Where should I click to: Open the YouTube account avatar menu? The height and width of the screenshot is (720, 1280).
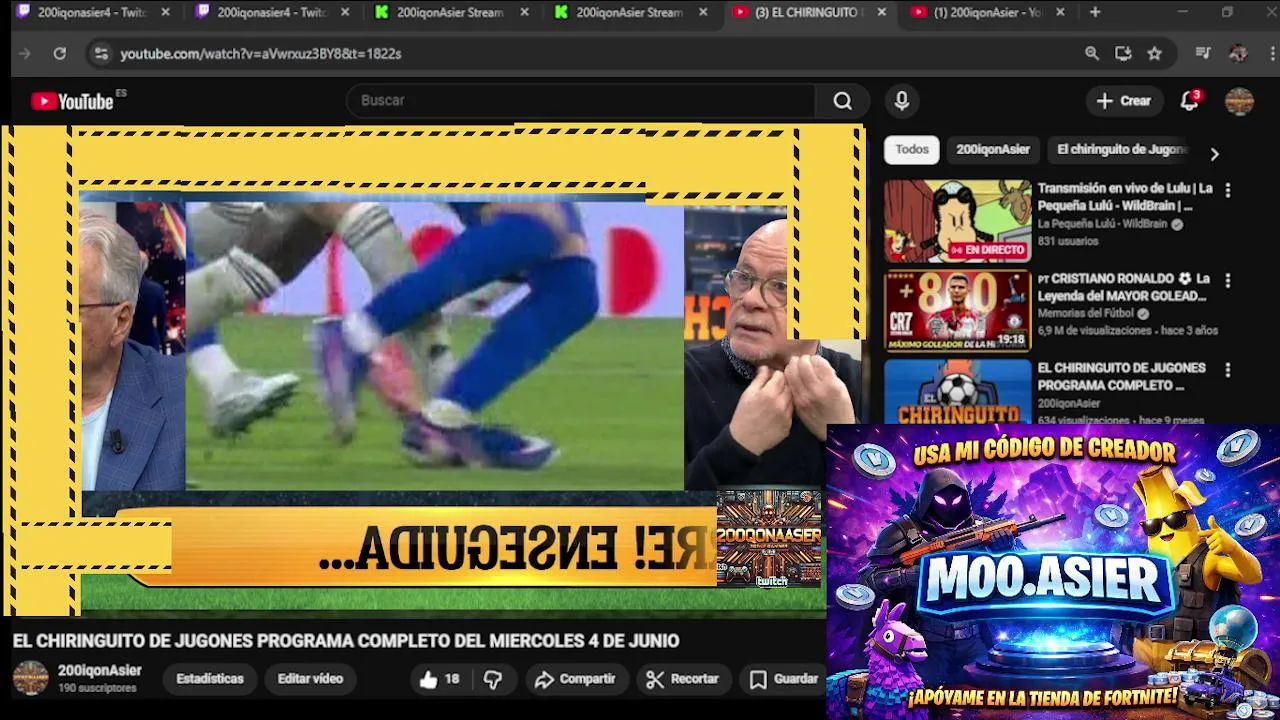(x=1239, y=101)
